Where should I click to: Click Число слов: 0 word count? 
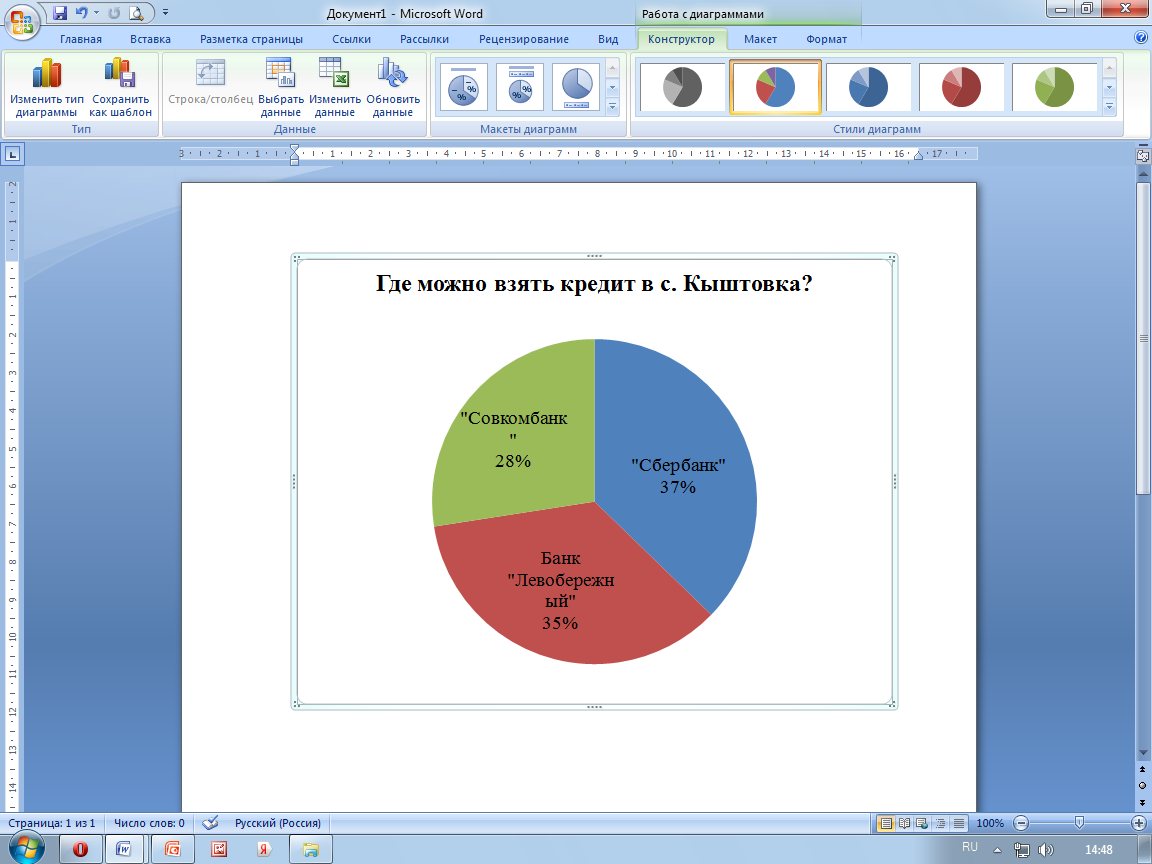tap(149, 823)
